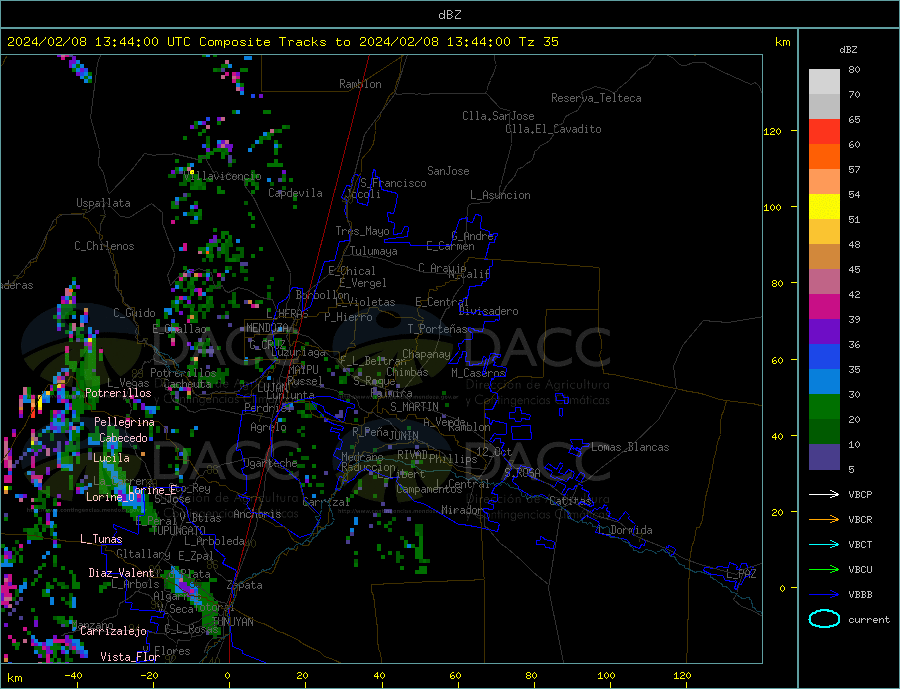Select the purple swatch in dBZ scale
The height and width of the screenshot is (689, 900).
[x=824, y=331]
